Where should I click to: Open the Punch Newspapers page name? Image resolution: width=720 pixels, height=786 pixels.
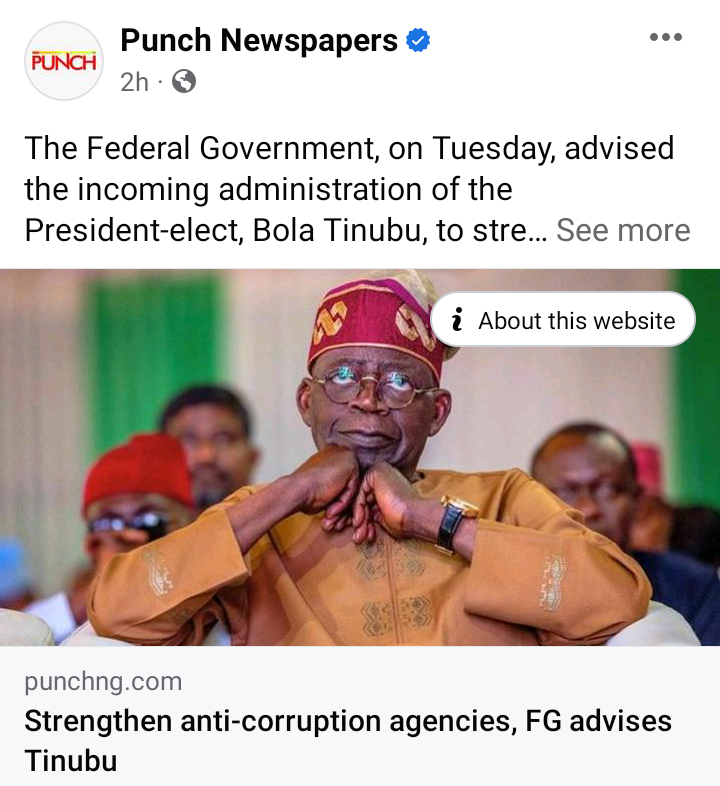(x=259, y=40)
